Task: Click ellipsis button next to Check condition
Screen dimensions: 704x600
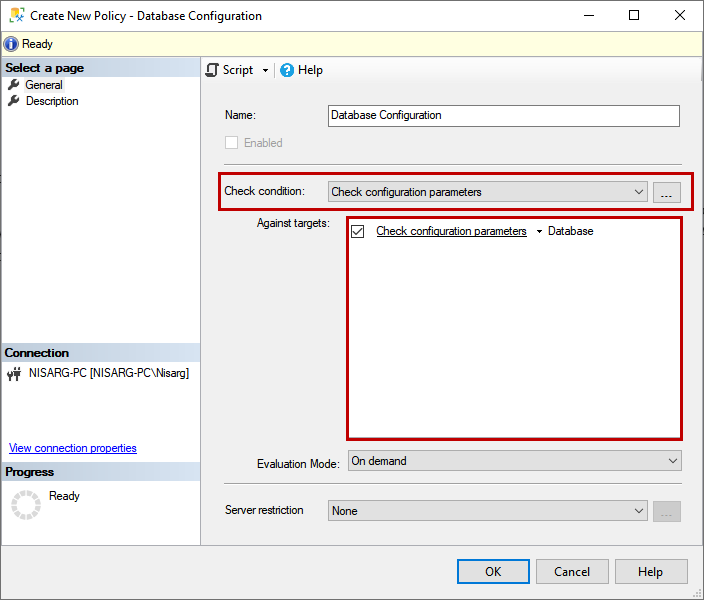Action: click(667, 193)
